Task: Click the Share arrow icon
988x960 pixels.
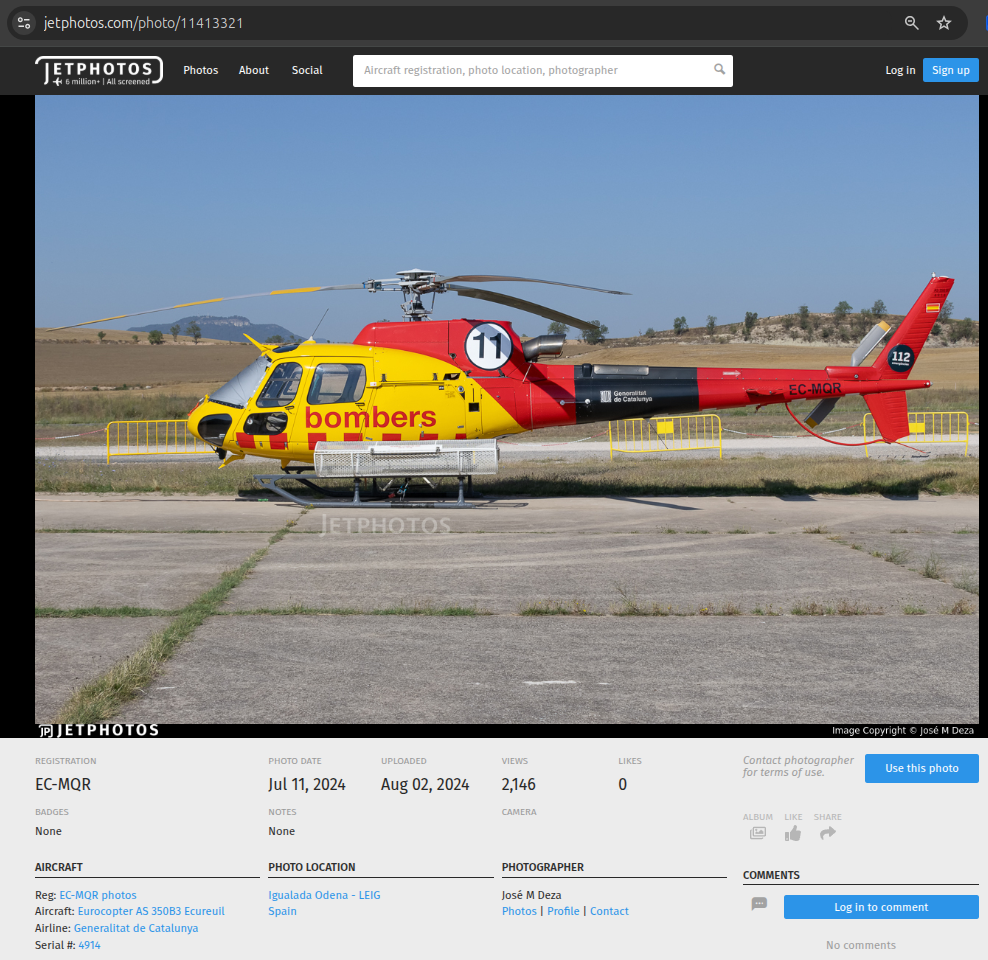Action: pyautogui.click(x=827, y=833)
